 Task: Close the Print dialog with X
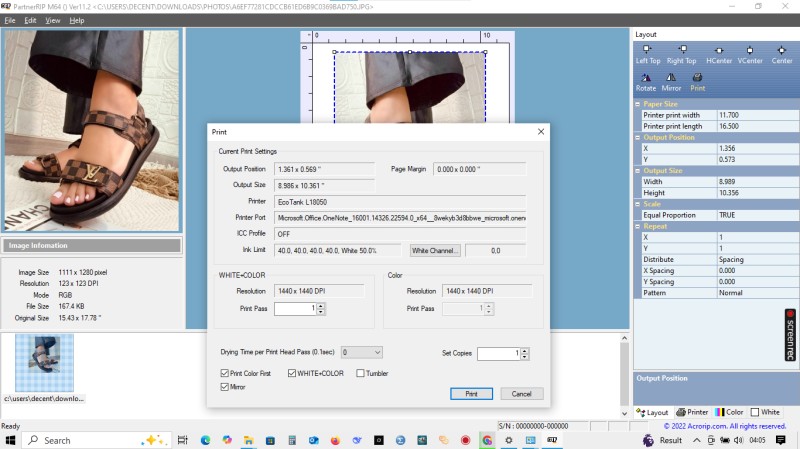click(x=541, y=132)
